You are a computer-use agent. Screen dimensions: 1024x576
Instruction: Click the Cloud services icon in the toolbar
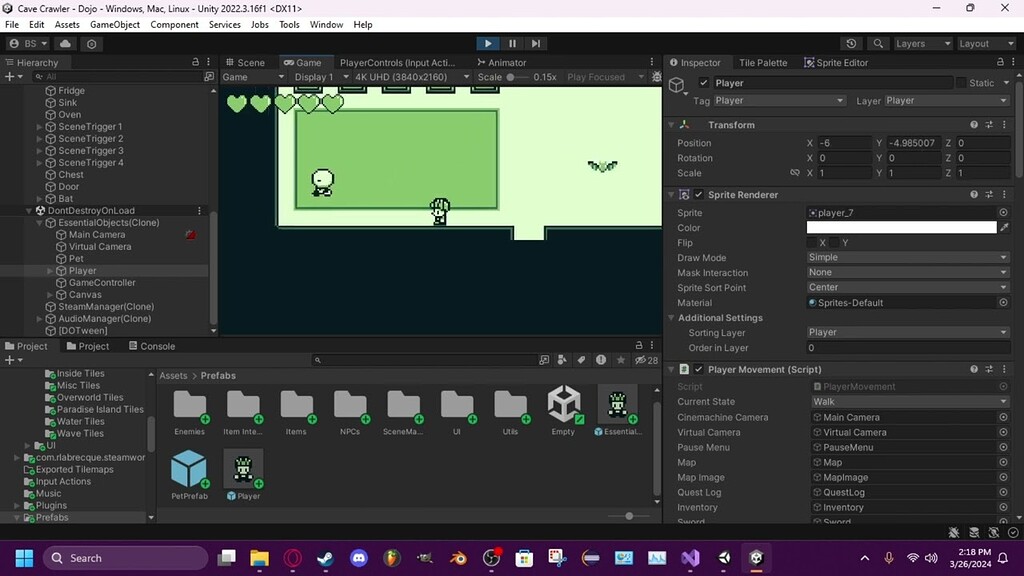64,43
